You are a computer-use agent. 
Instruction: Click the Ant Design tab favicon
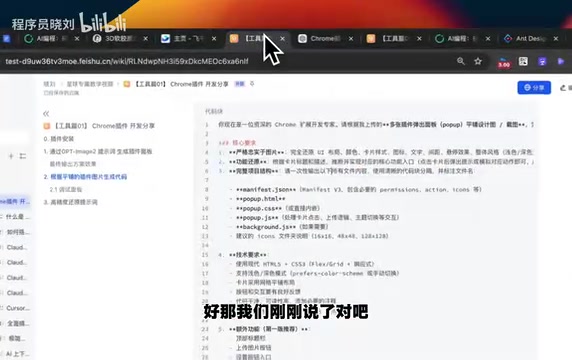click(x=508, y=38)
